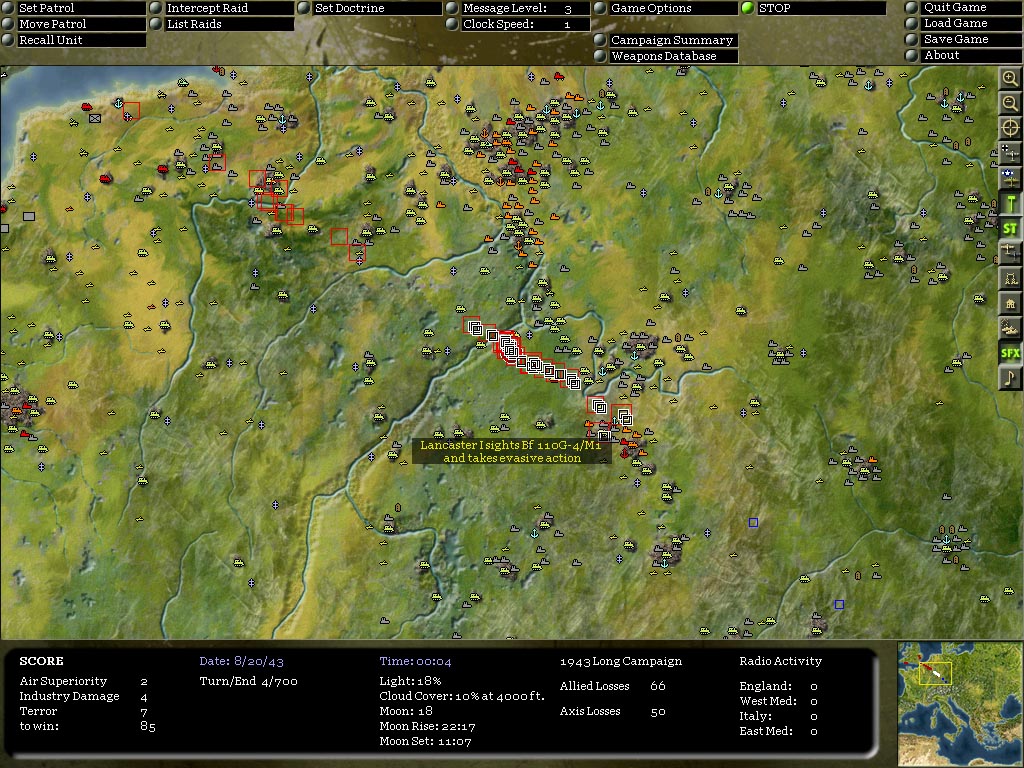Click the envelope icon on the map
Image resolution: width=1024 pixels, height=768 pixels.
[x=95, y=118]
